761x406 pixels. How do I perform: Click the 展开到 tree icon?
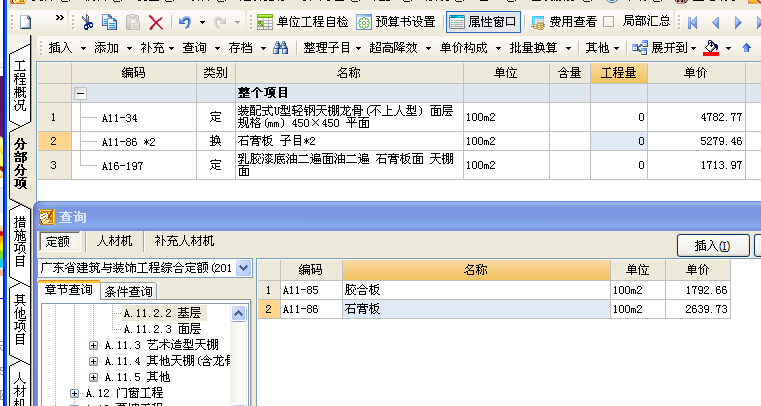pyautogui.click(x=640, y=48)
